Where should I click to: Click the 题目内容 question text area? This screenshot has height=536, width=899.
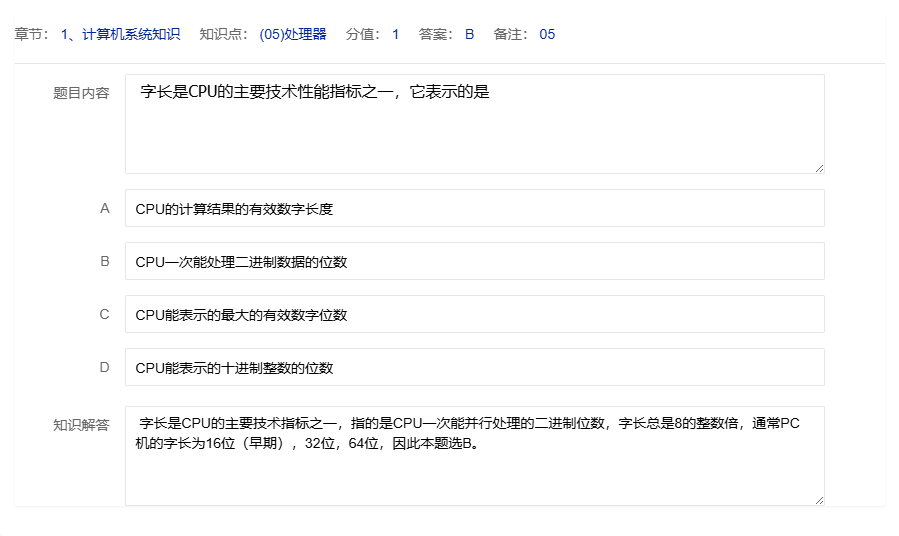pos(474,124)
